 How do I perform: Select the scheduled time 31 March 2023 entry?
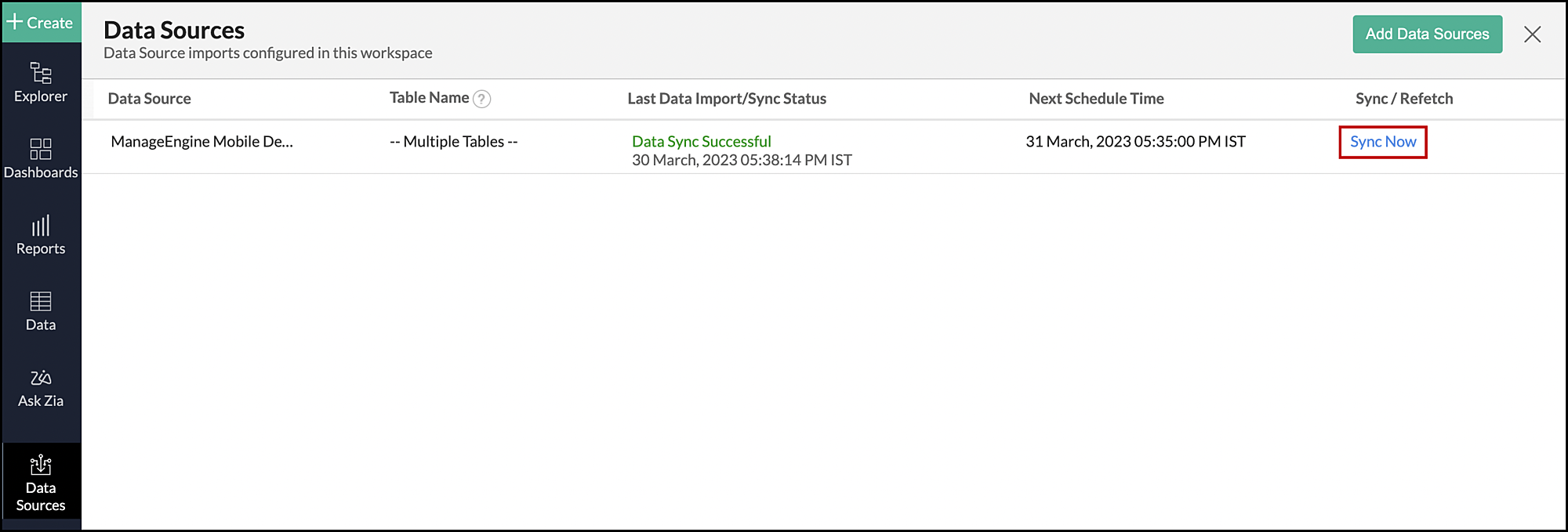coord(1134,142)
